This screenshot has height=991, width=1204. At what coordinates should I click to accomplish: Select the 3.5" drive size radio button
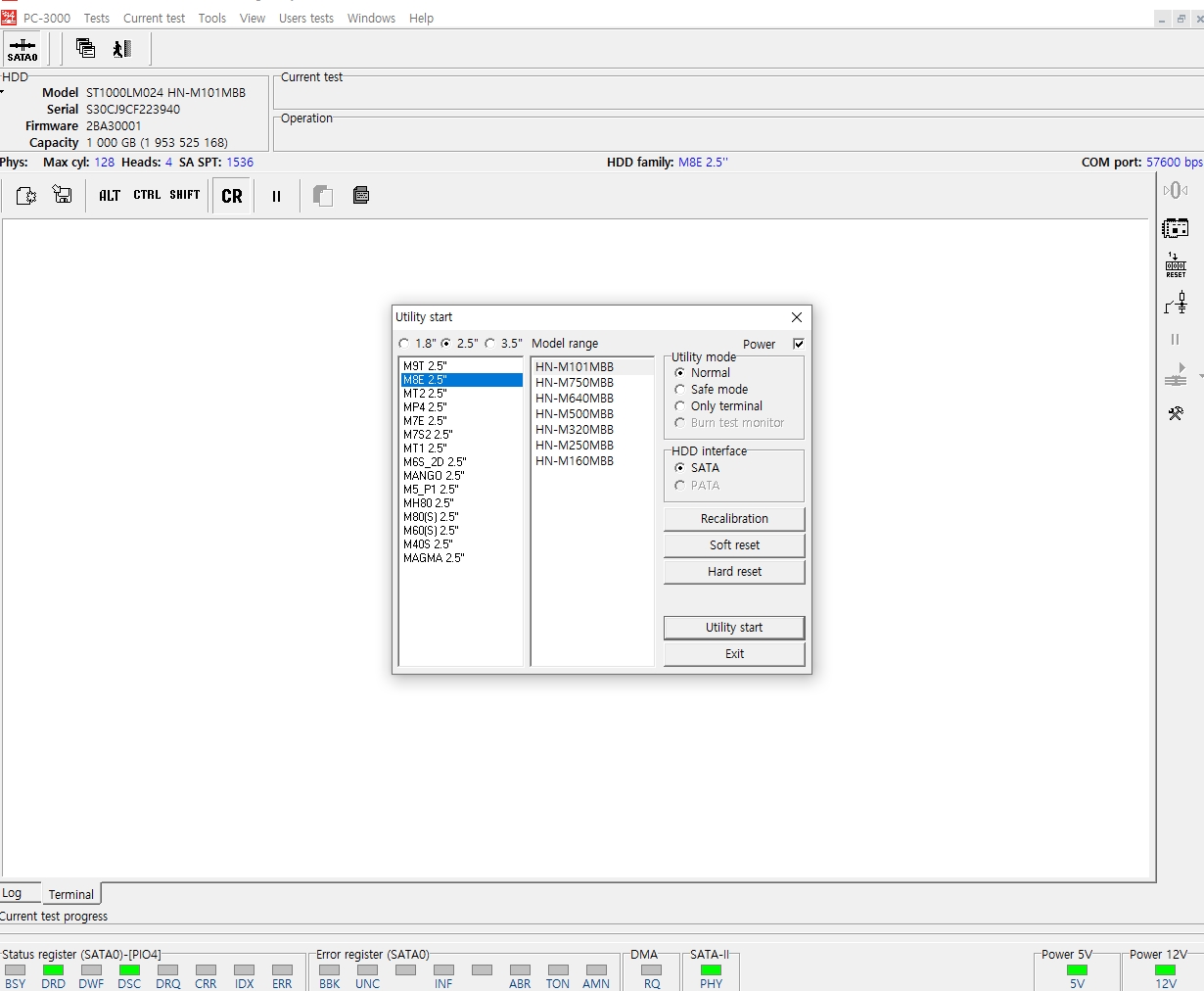(x=490, y=344)
